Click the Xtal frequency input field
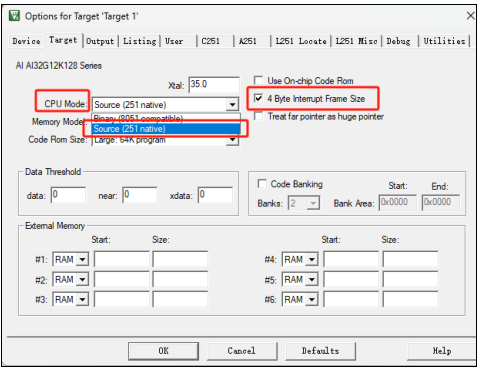This screenshot has width=480, height=371. [x=214, y=85]
